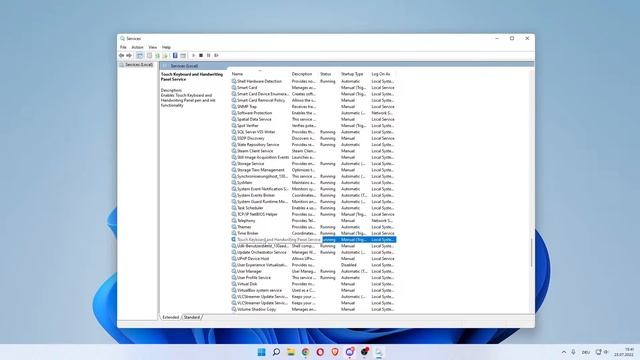The width and height of the screenshot is (640, 360).
Task: Select the Steam Client Service row
Action: coord(313,151)
